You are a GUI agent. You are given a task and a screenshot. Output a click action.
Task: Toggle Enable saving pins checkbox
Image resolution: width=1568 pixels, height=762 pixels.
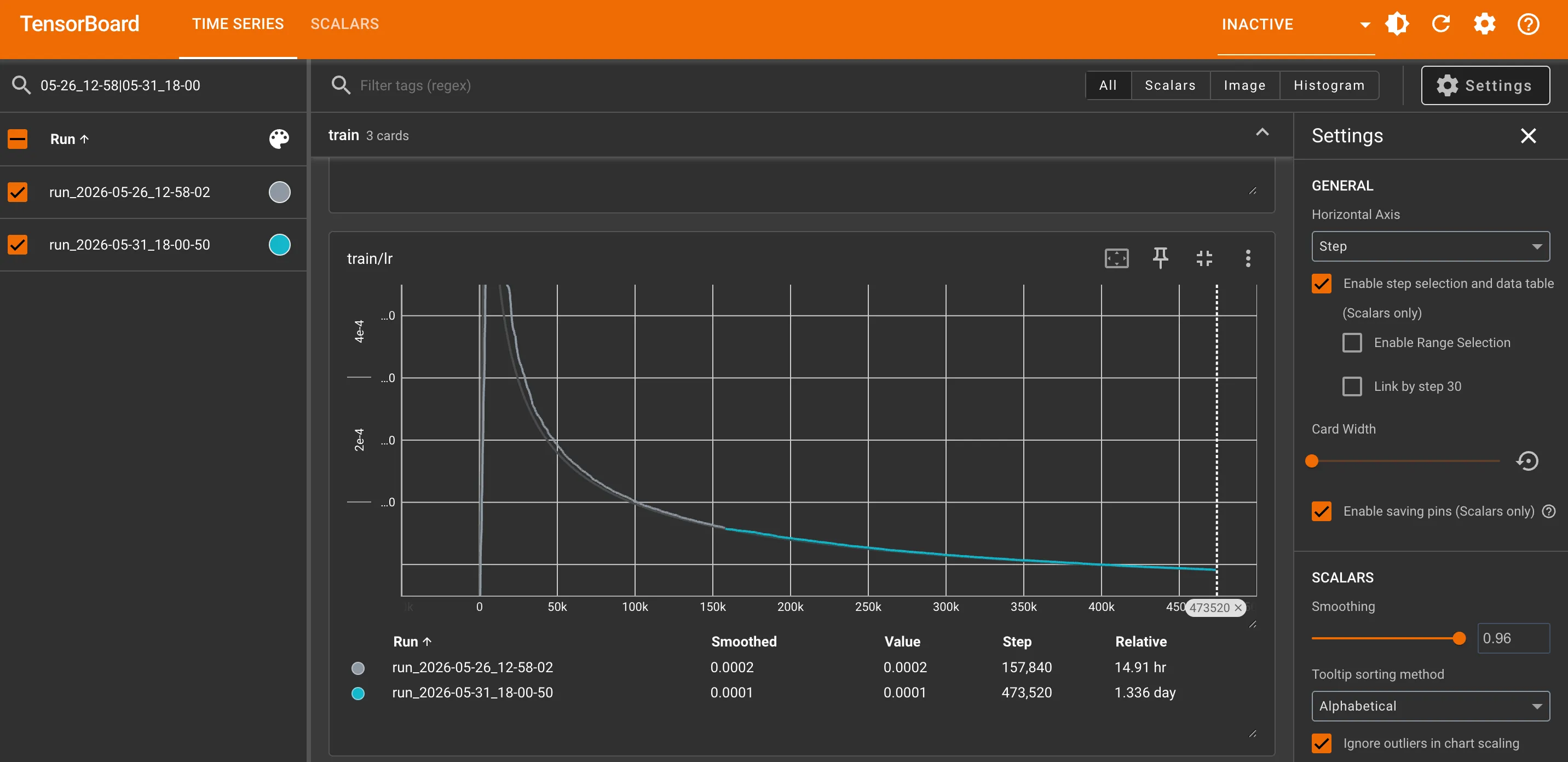coord(1322,511)
